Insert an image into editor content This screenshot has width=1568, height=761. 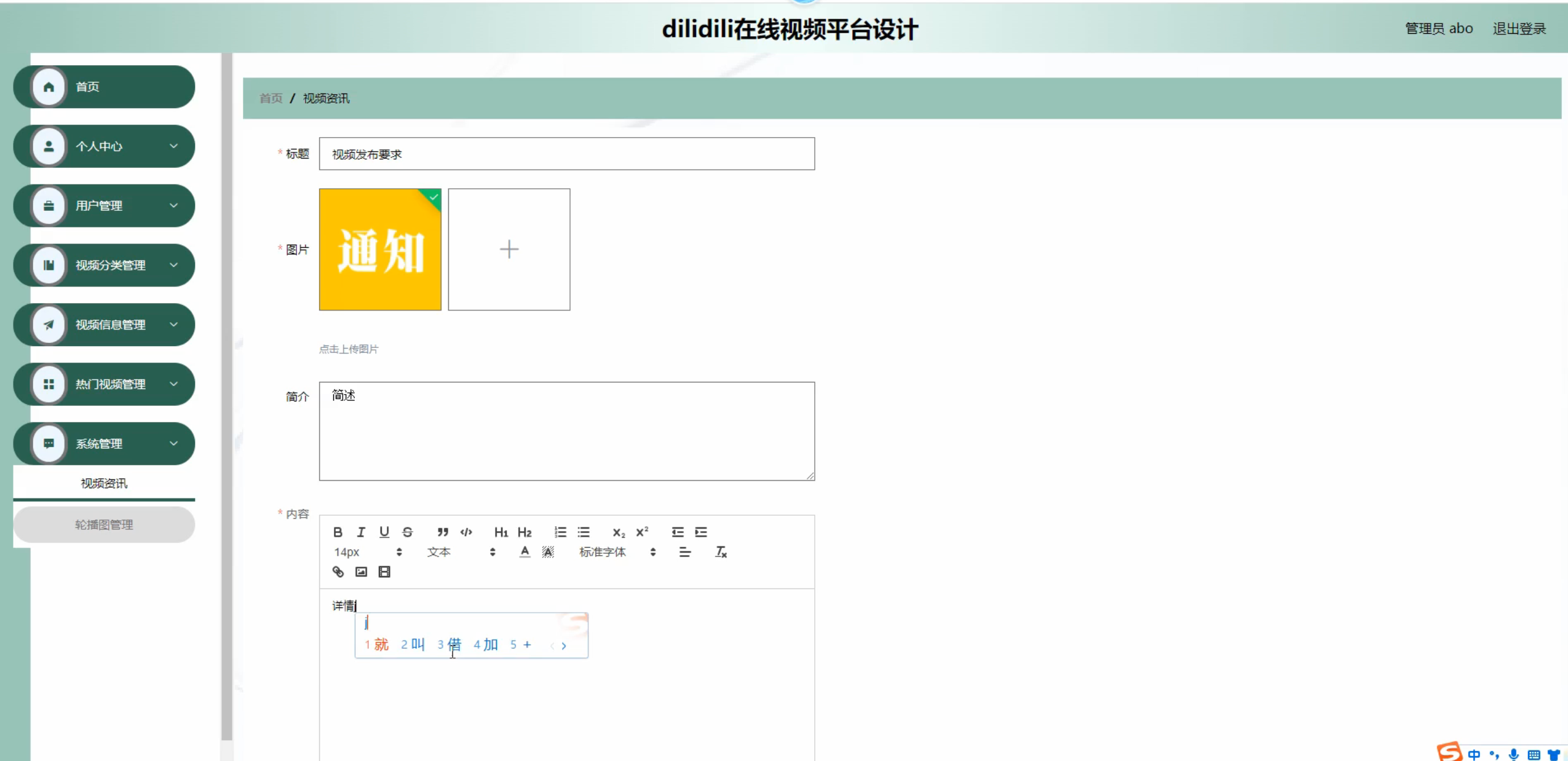(361, 572)
